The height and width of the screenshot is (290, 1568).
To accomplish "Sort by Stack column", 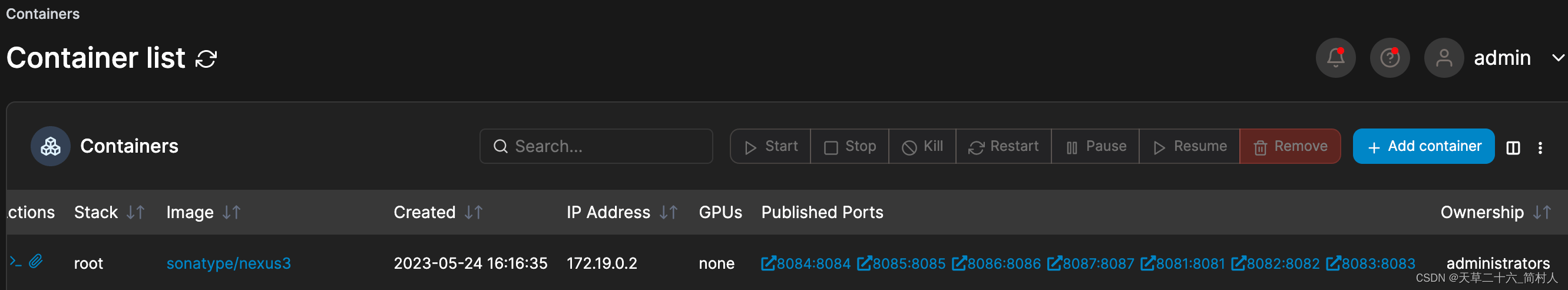I will (x=110, y=213).
